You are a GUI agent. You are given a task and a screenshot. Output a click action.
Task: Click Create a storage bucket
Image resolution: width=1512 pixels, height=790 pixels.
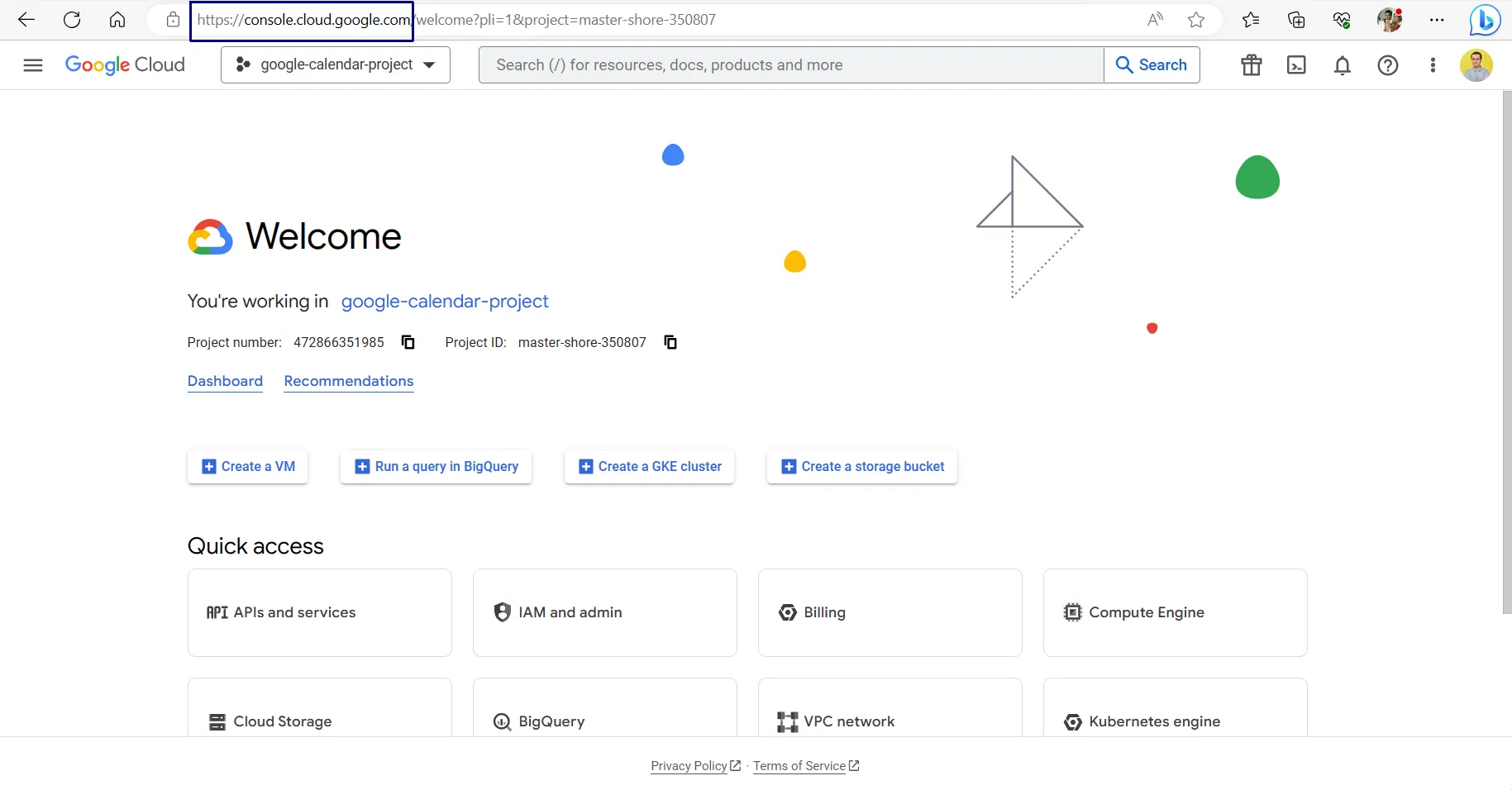(x=862, y=467)
